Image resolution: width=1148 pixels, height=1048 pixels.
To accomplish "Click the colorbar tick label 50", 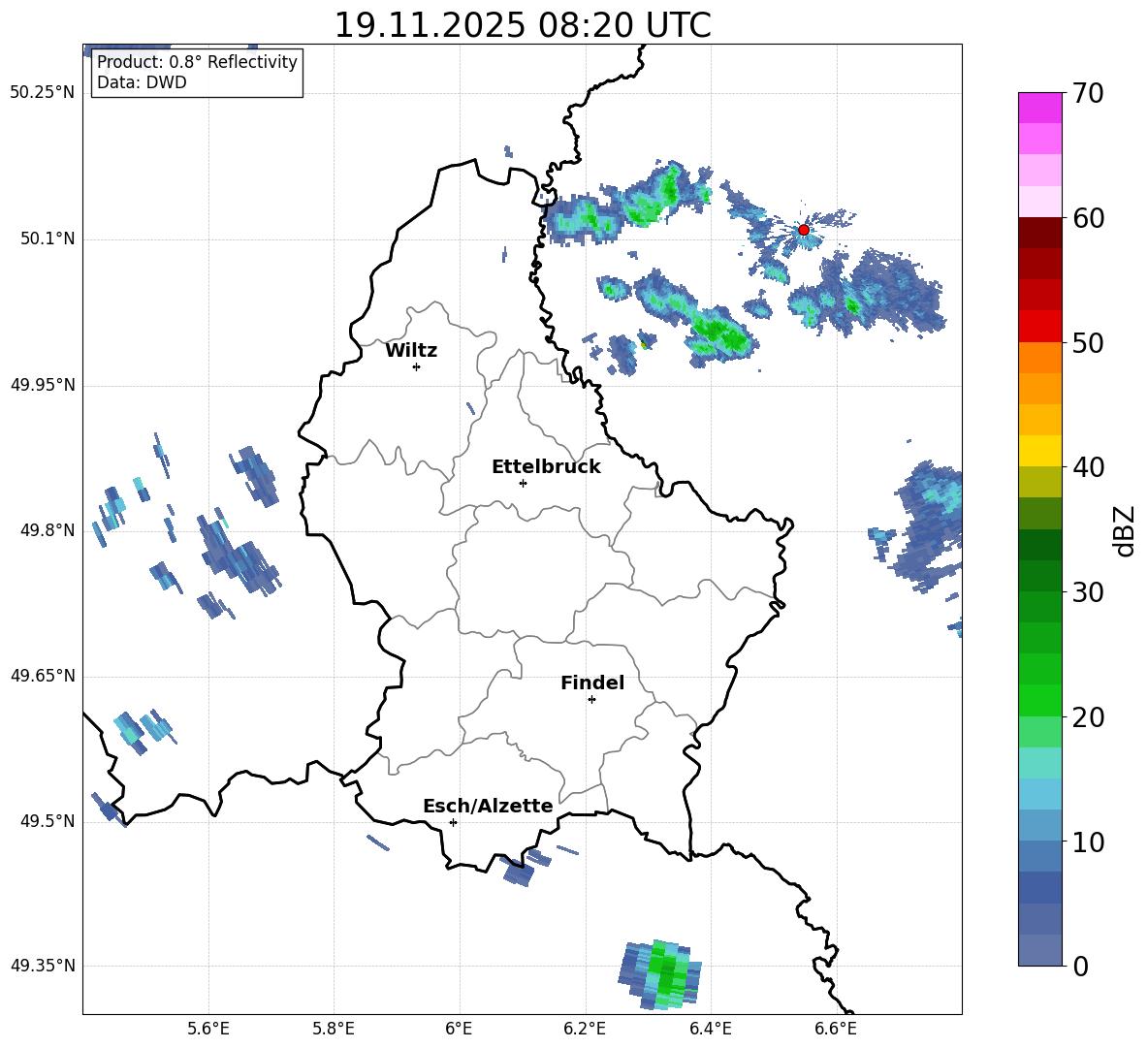I will coord(1087,343).
